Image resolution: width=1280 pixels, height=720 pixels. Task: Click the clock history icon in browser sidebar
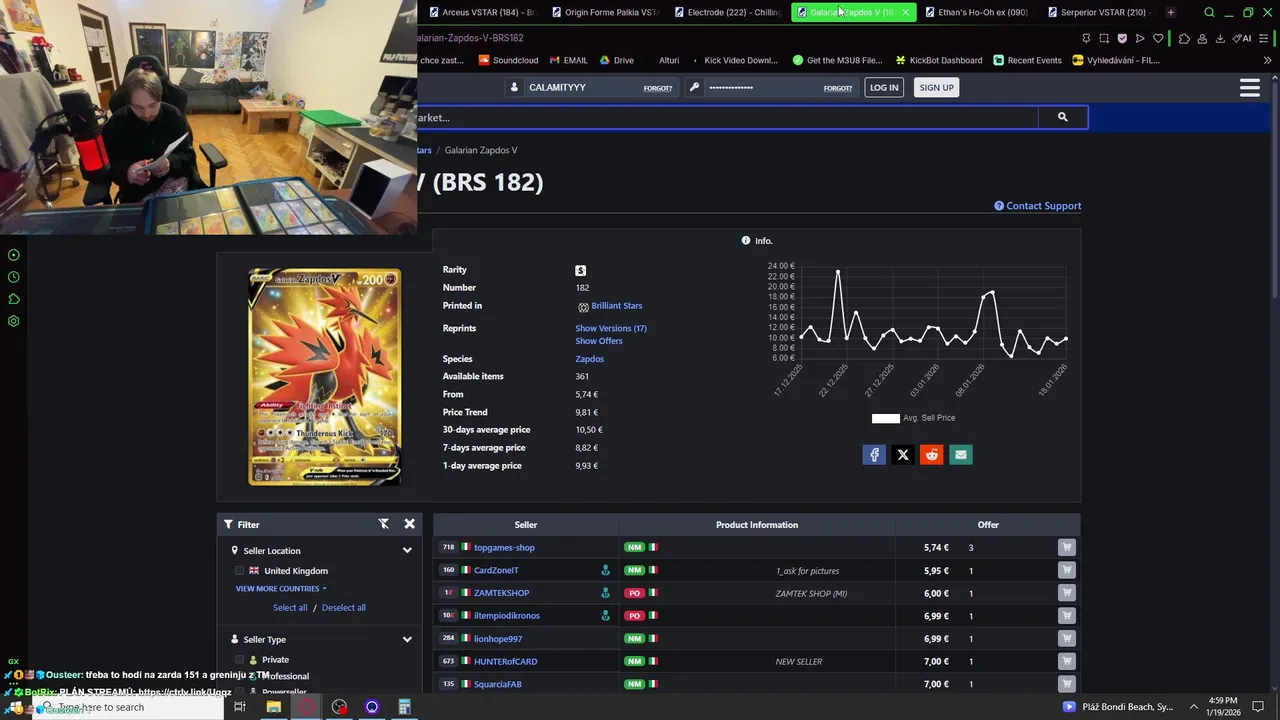pyautogui.click(x=14, y=277)
